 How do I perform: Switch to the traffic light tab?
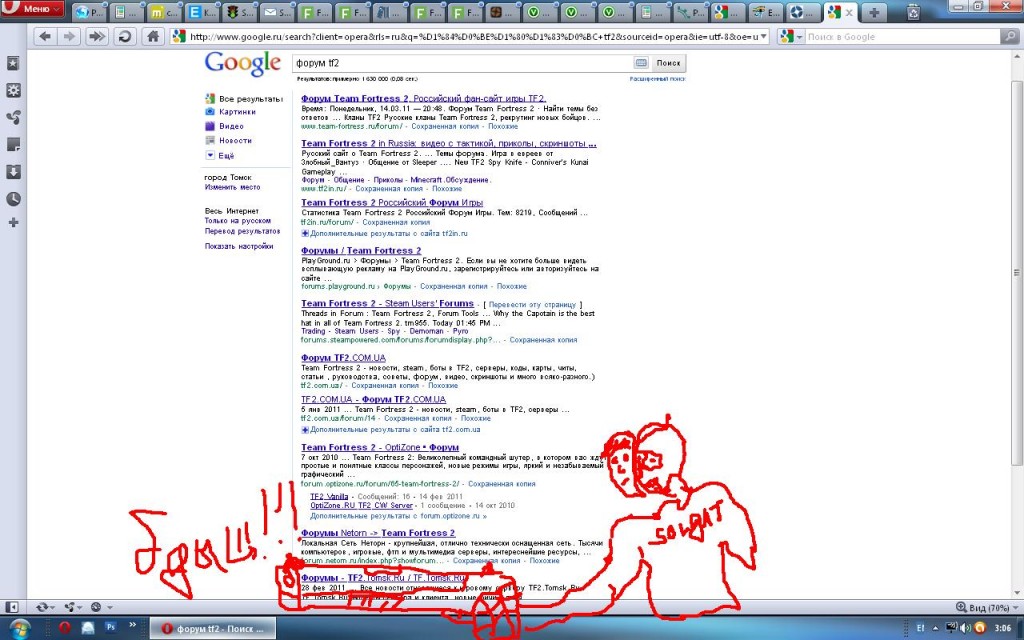pyautogui.click(x=240, y=12)
